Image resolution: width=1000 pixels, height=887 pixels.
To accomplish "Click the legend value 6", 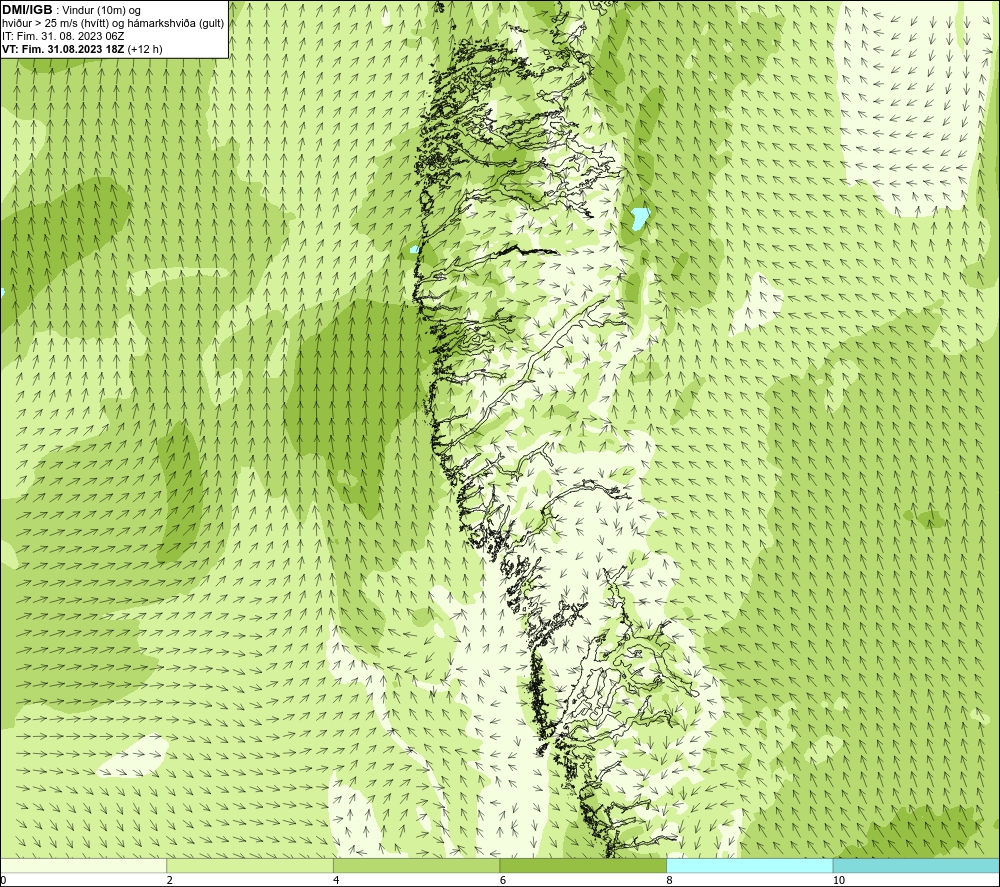I will [x=503, y=881].
